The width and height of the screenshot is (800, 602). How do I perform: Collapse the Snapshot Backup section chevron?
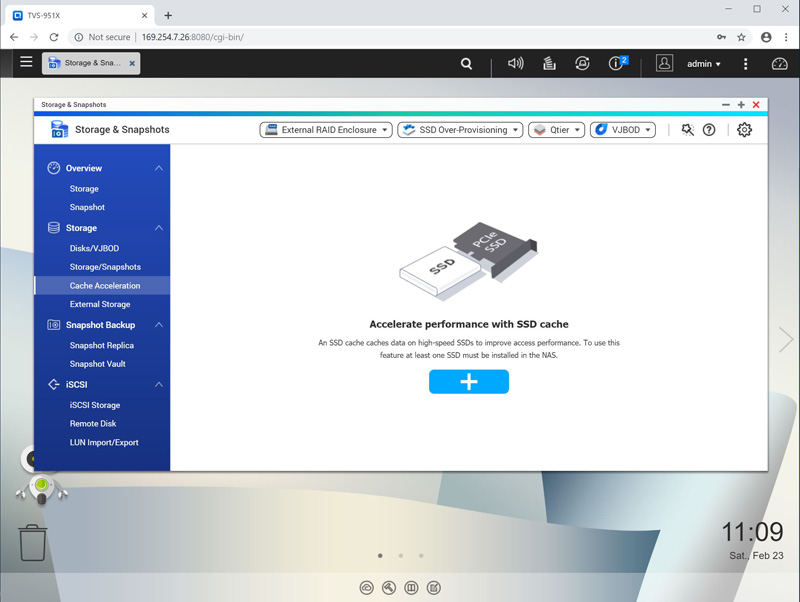tap(159, 324)
